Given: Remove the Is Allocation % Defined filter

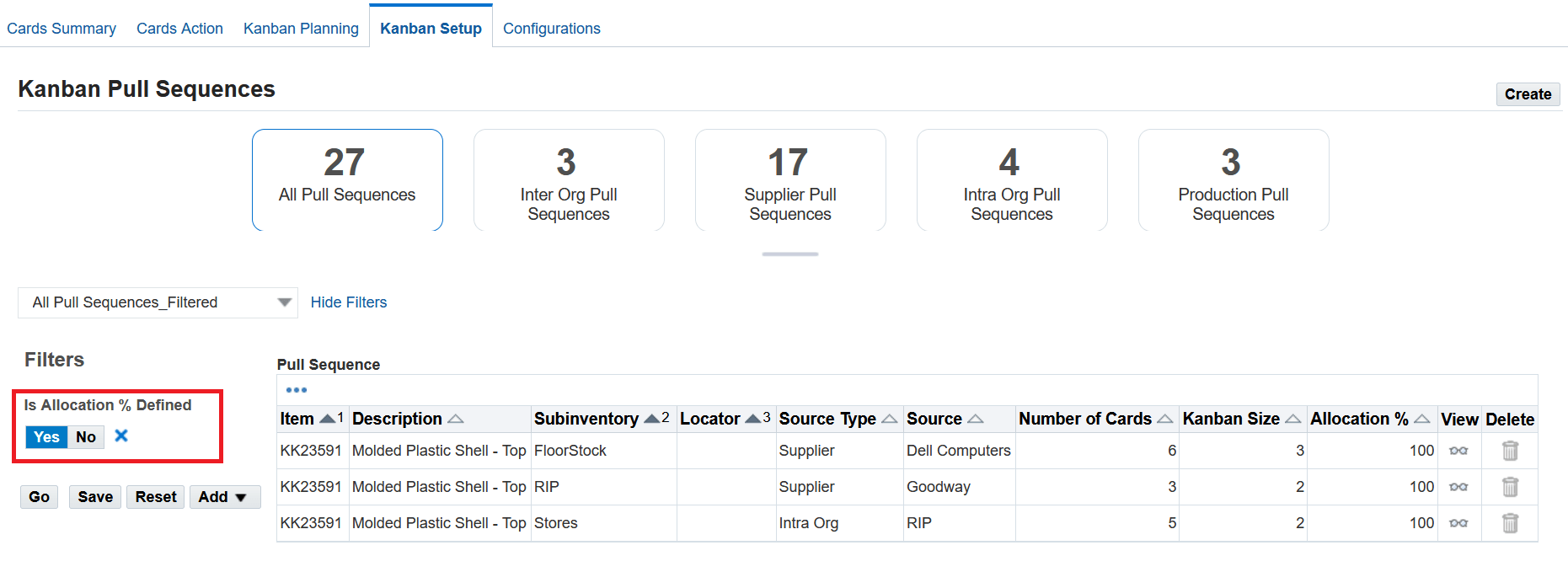Looking at the screenshot, I should tap(121, 436).
